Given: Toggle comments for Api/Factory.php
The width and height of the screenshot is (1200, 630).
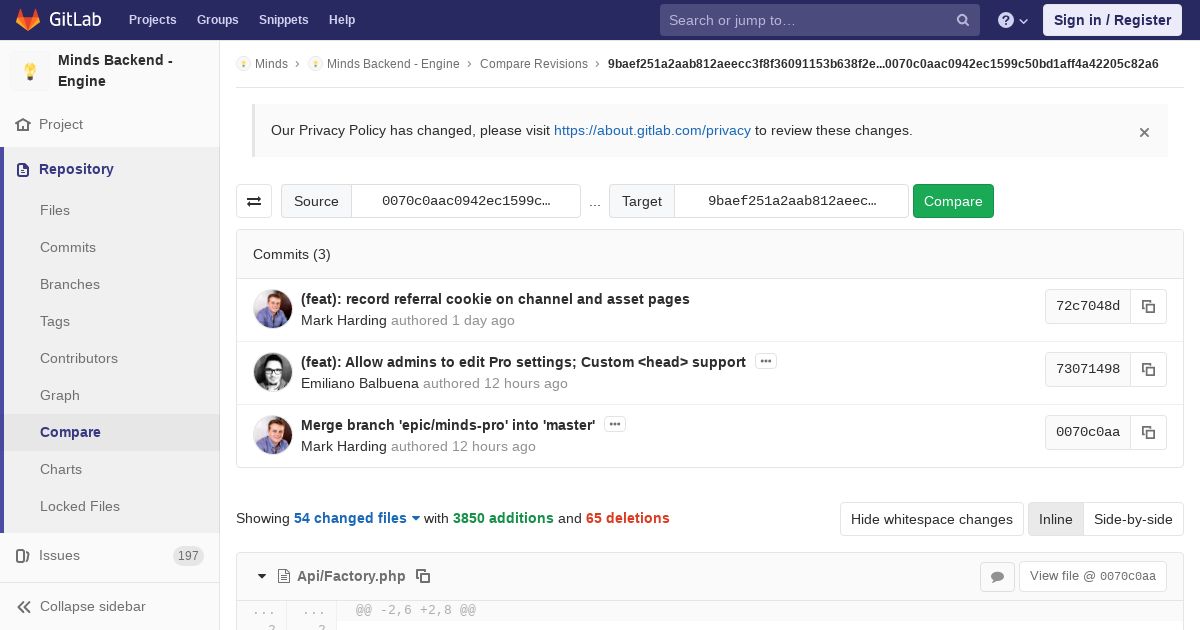Looking at the screenshot, I should coord(997,576).
